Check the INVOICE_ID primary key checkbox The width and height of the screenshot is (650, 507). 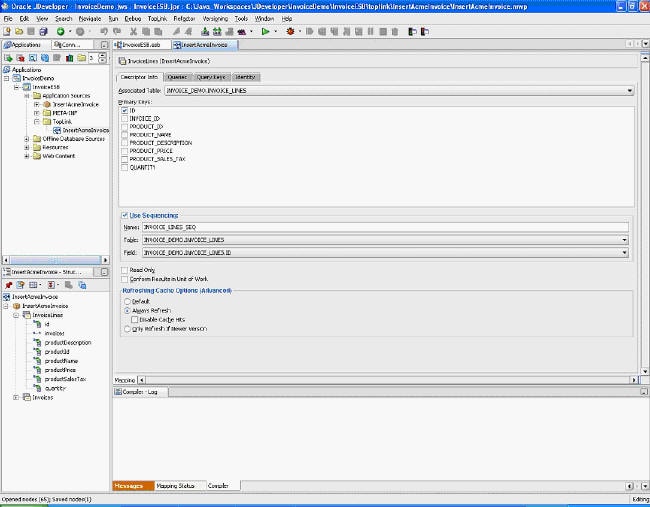(x=124, y=119)
